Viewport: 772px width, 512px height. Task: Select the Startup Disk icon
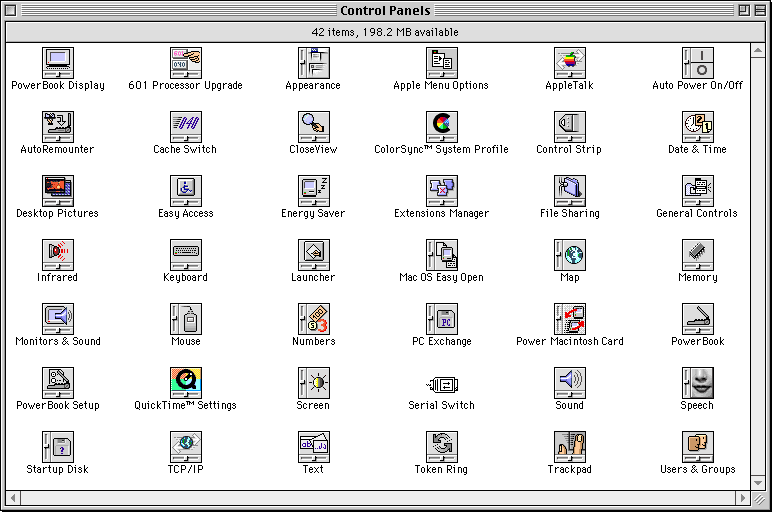58,447
